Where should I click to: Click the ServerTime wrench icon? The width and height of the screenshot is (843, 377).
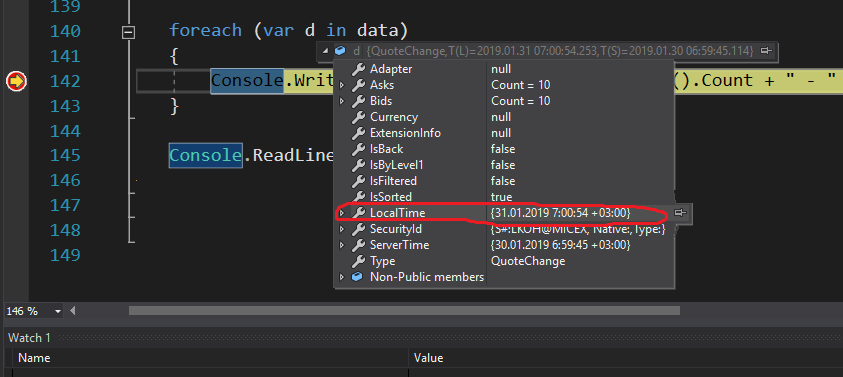click(x=358, y=245)
